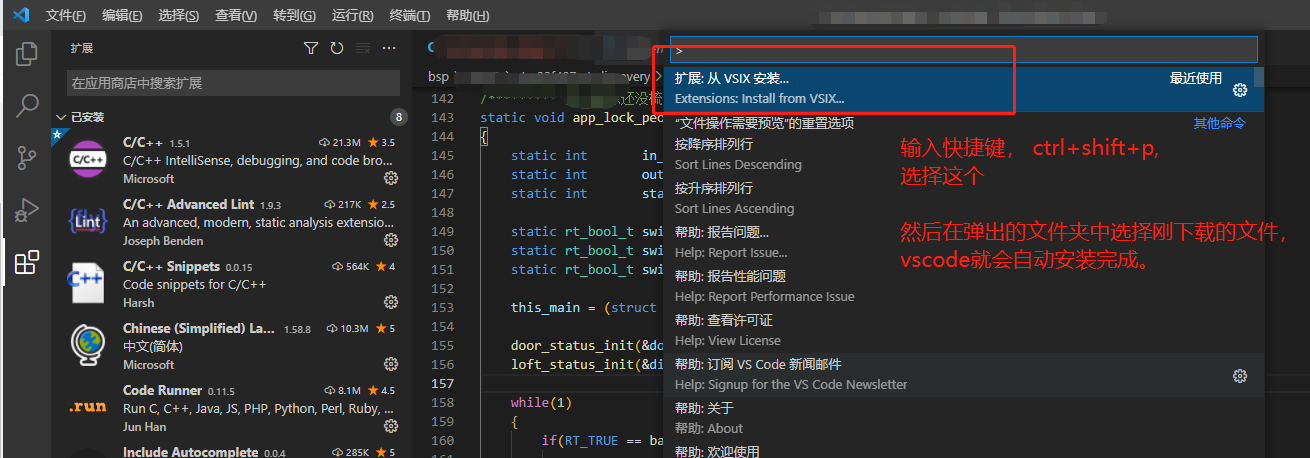The height and width of the screenshot is (458, 1310).
Task: Open Code Runner extension entry title
Action: [162, 390]
